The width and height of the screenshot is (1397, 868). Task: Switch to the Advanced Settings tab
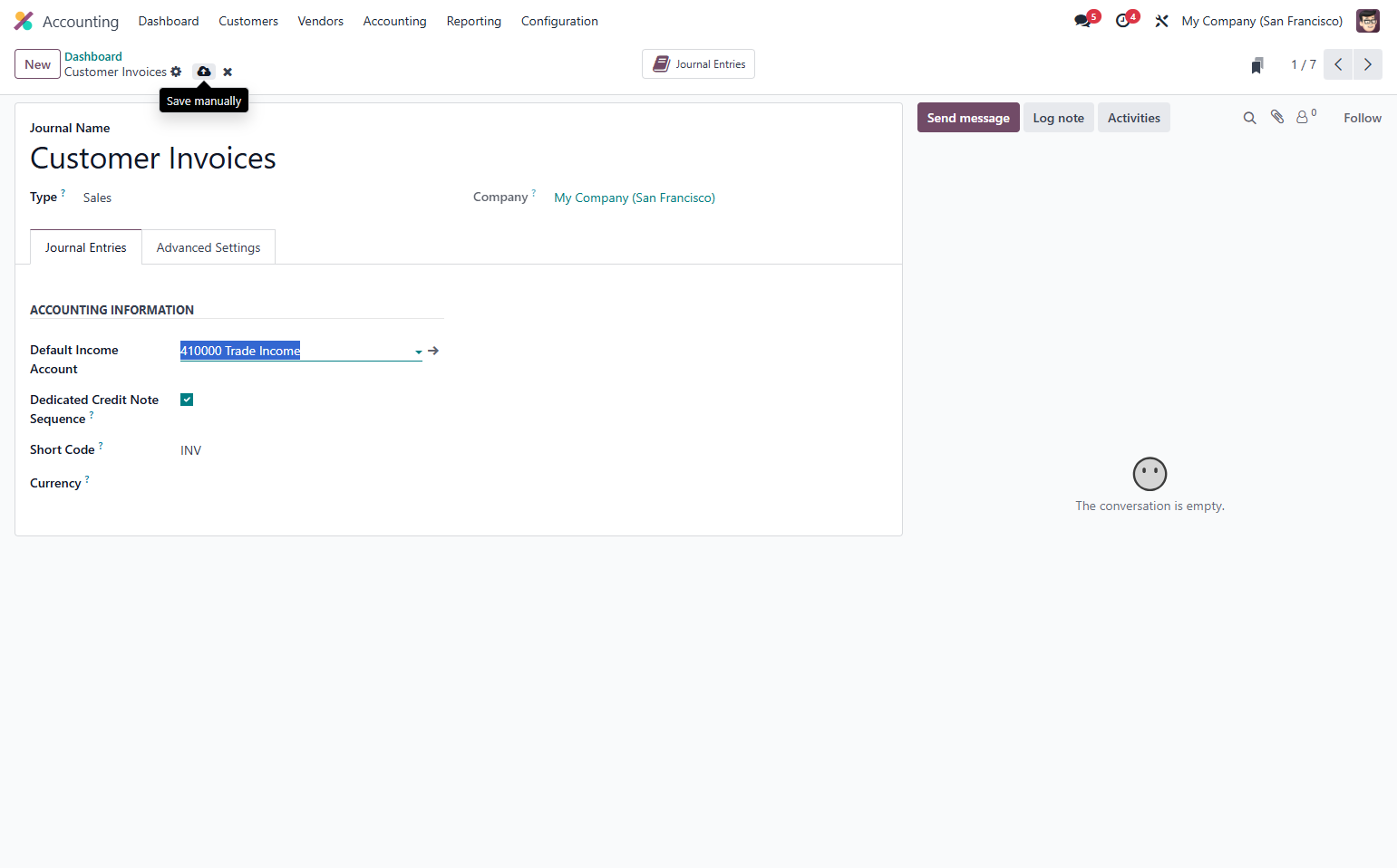[x=209, y=247]
